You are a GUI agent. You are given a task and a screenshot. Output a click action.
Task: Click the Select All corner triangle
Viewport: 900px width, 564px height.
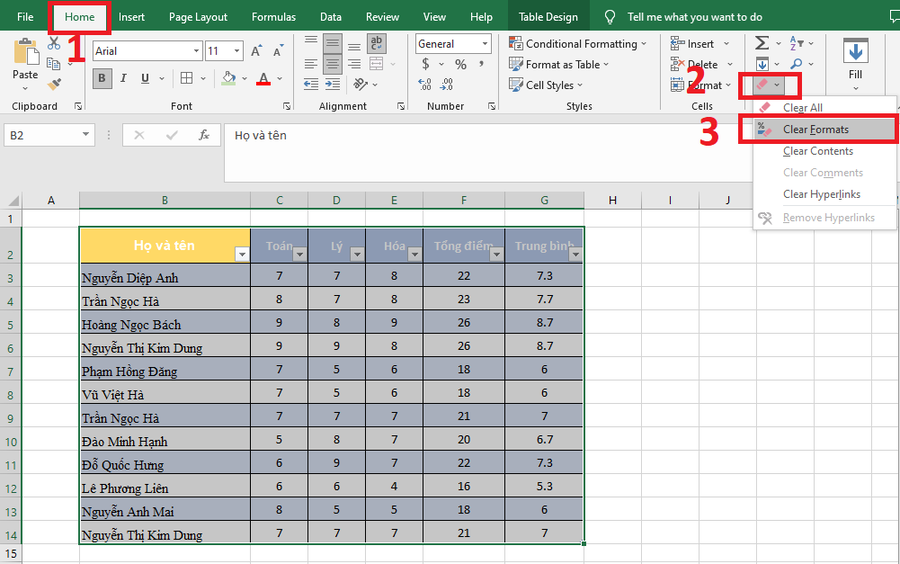point(12,200)
